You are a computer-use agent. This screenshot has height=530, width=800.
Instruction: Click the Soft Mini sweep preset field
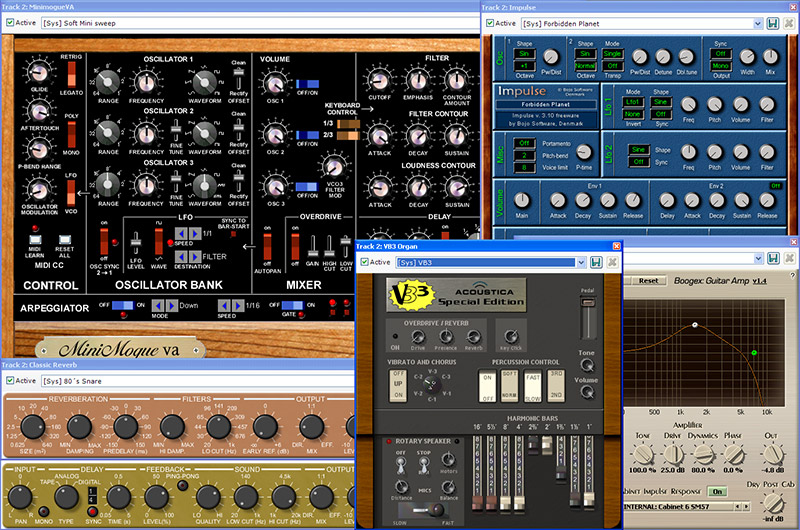(x=260, y=23)
